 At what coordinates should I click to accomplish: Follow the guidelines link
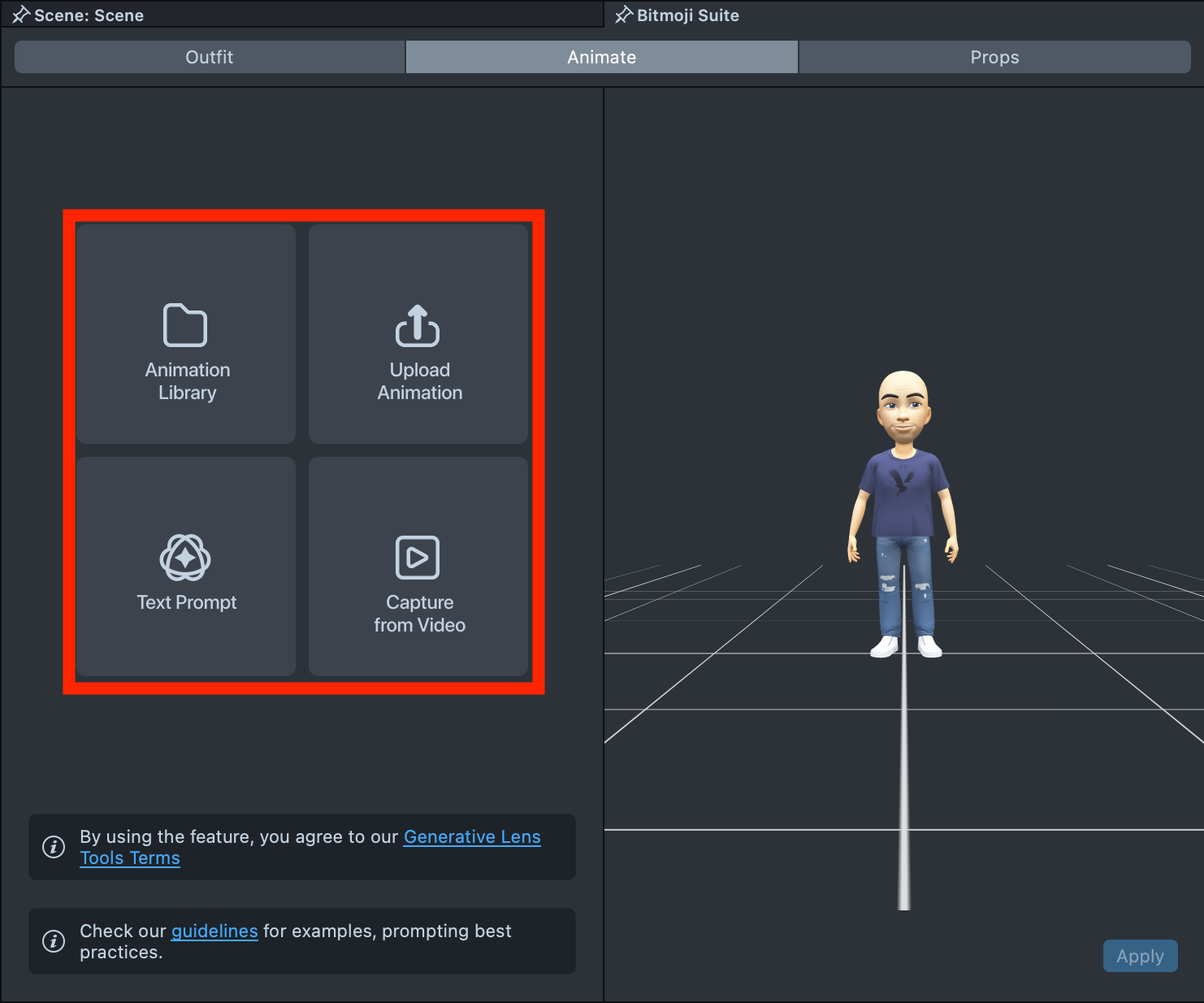pyautogui.click(x=214, y=931)
